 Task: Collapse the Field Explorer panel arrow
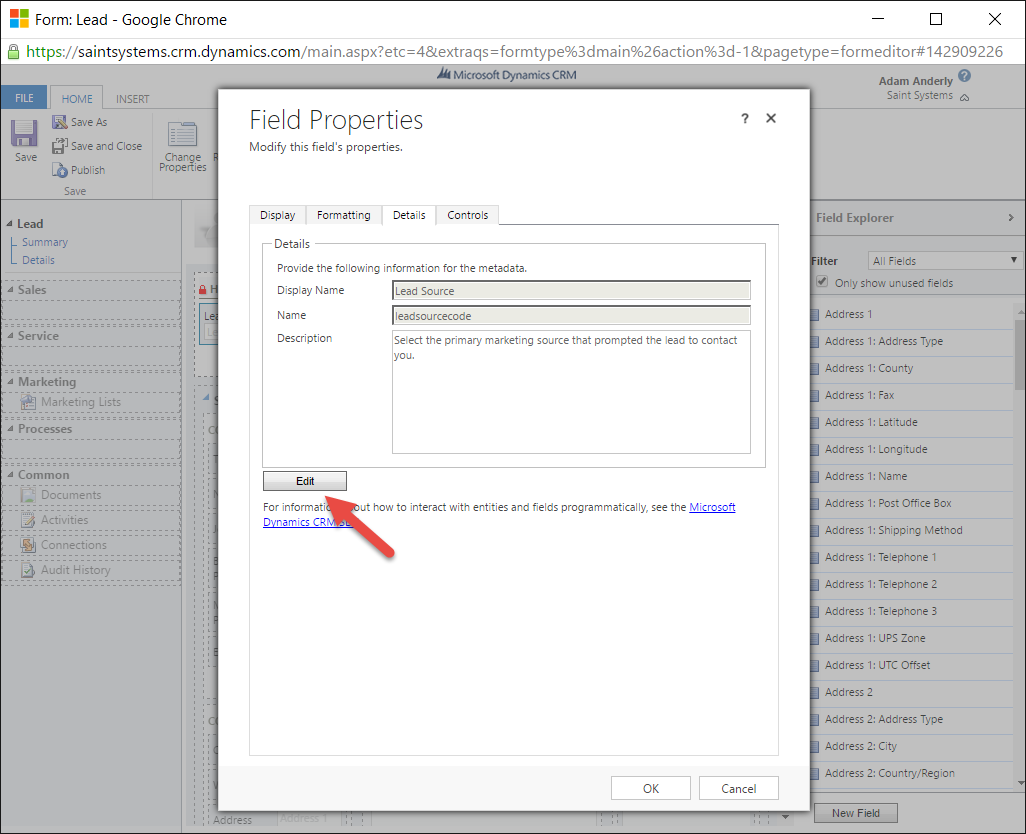[1010, 218]
